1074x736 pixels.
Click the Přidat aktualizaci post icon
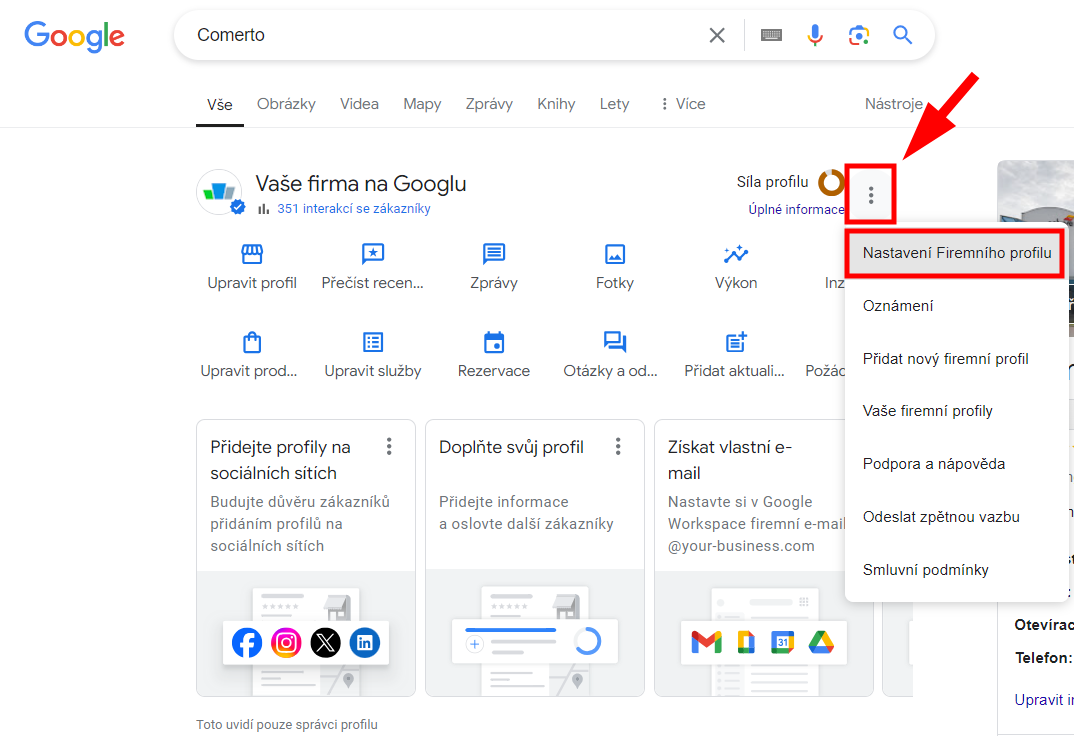tap(736, 342)
